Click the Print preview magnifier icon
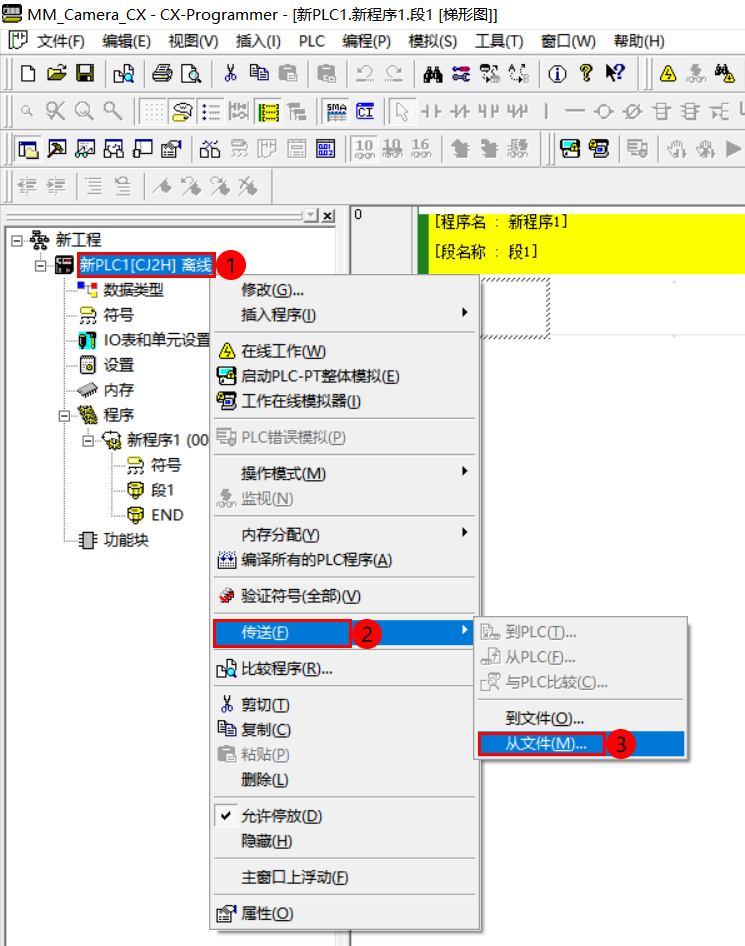Screen dimensions: 745x946 [191, 74]
